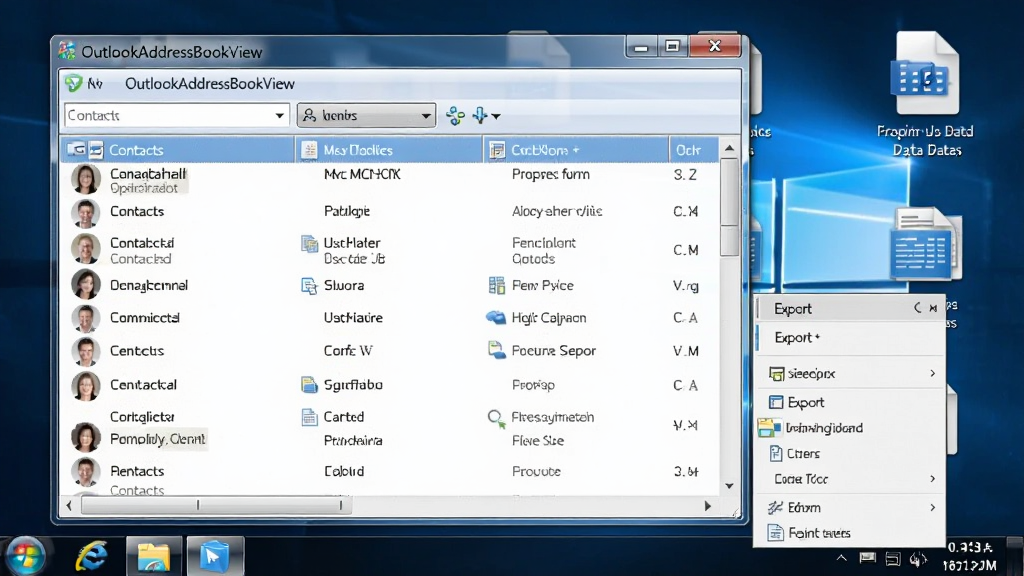The height and width of the screenshot is (576, 1024).
Task: Click the icon beside "Pocune Sepor"
Action: tap(497, 350)
